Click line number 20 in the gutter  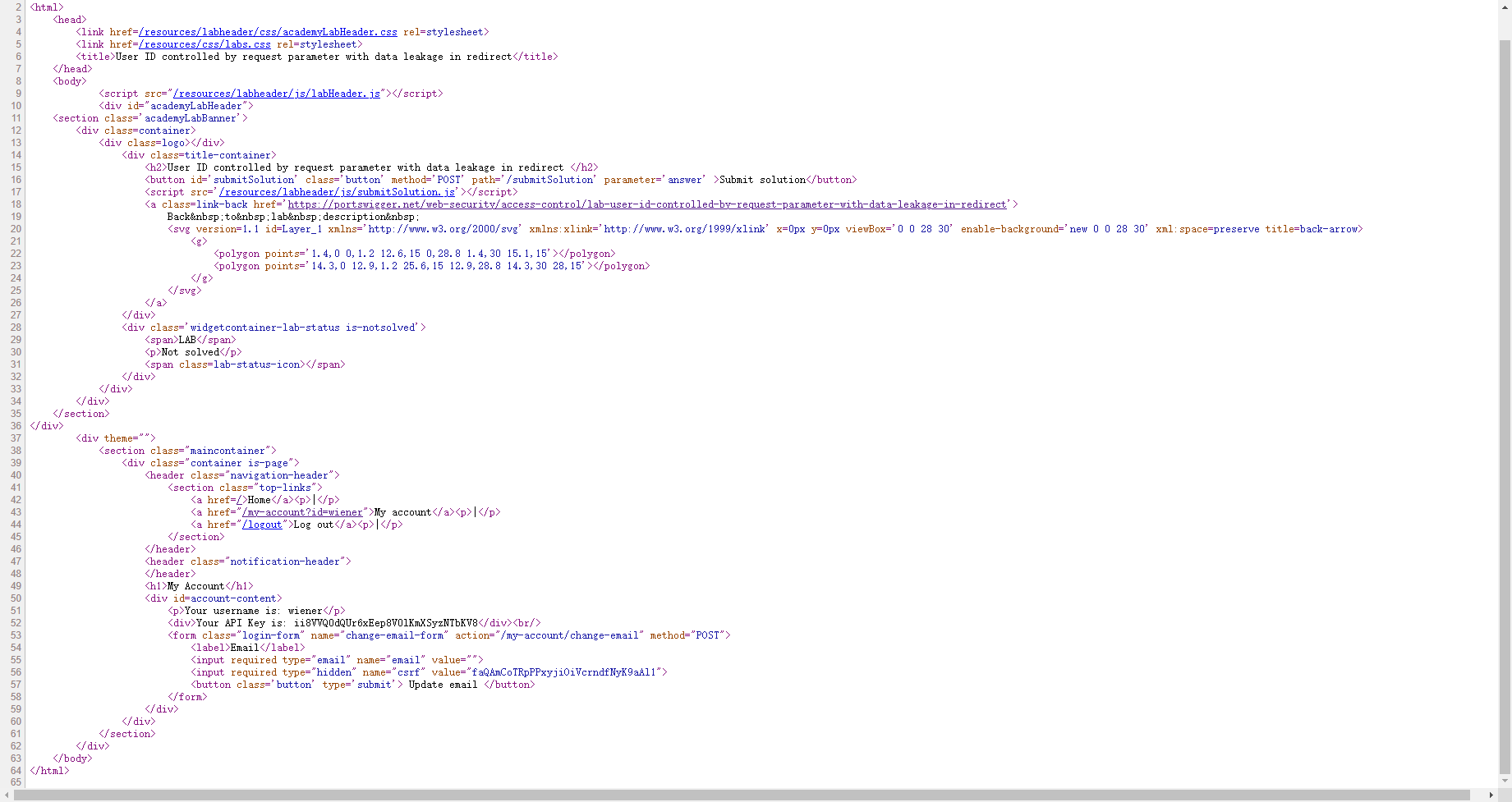(x=16, y=229)
